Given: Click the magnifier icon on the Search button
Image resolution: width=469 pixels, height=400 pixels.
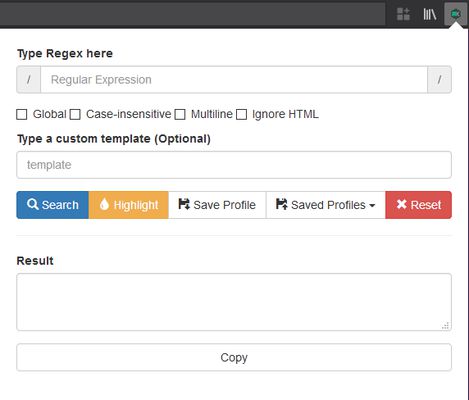Looking at the screenshot, I should [32, 204].
